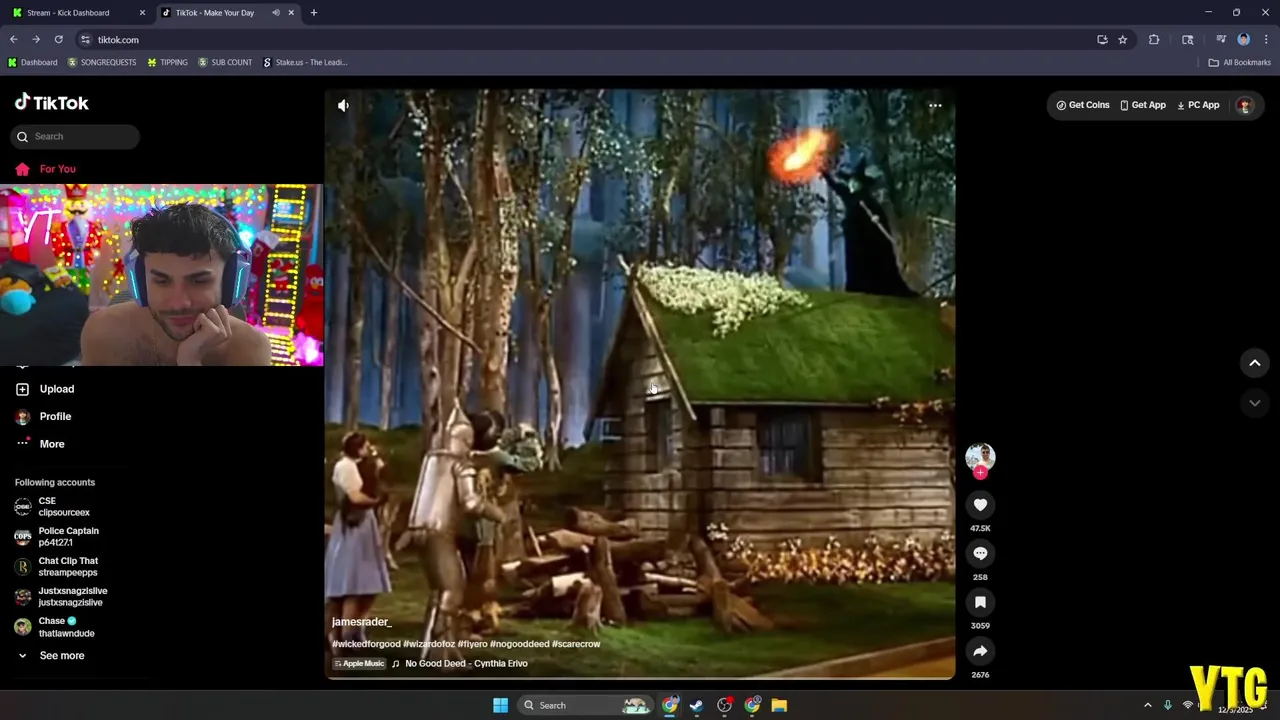1280x720 pixels.
Task: Show hidden system tray icons
Action: pyautogui.click(x=1147, y=706)
